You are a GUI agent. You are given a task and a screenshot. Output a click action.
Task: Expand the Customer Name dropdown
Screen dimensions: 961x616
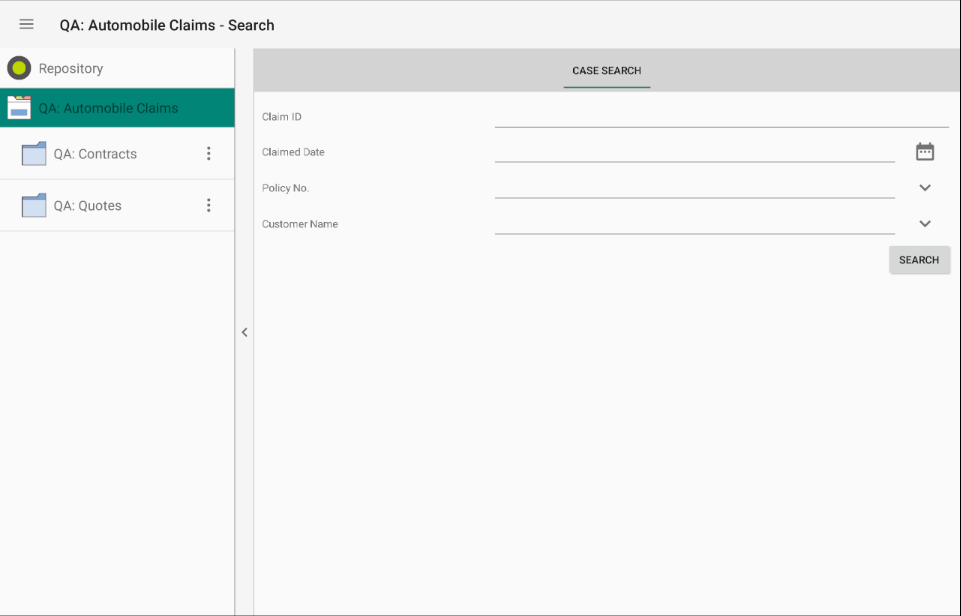(x=924, y=223)
